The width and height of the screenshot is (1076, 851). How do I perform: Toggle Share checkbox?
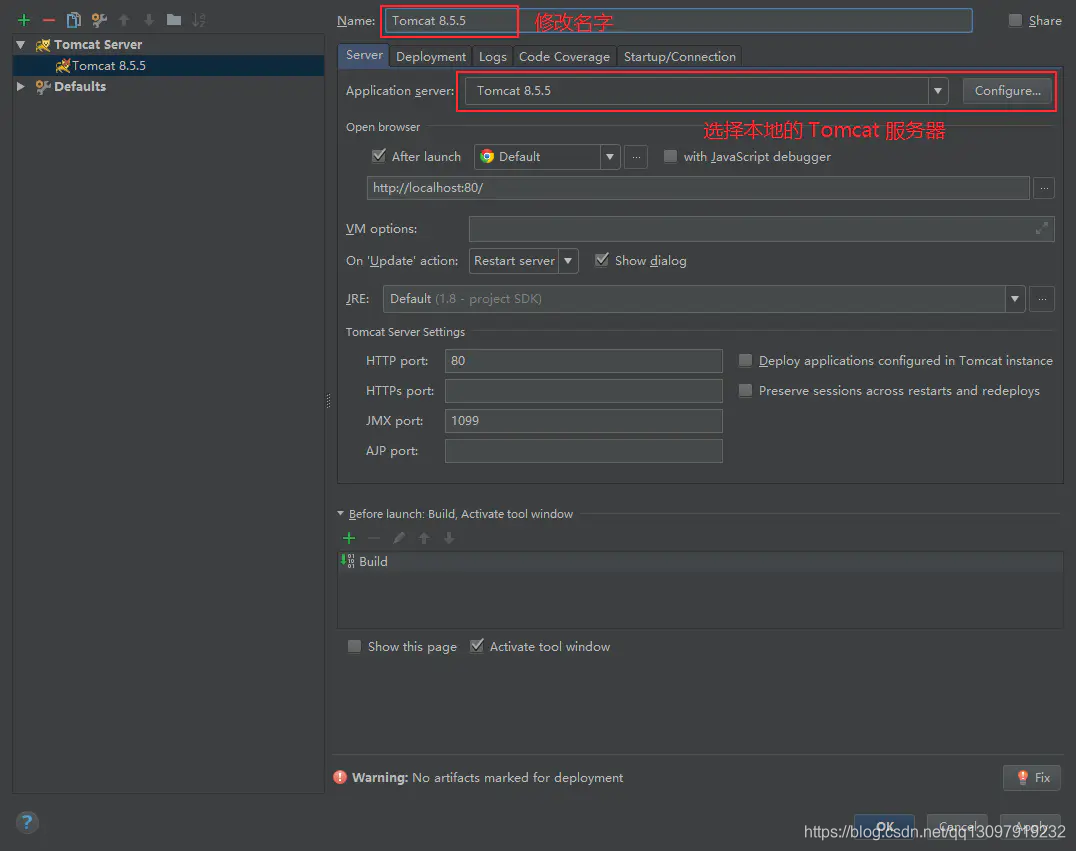(x=1016, y=20)
